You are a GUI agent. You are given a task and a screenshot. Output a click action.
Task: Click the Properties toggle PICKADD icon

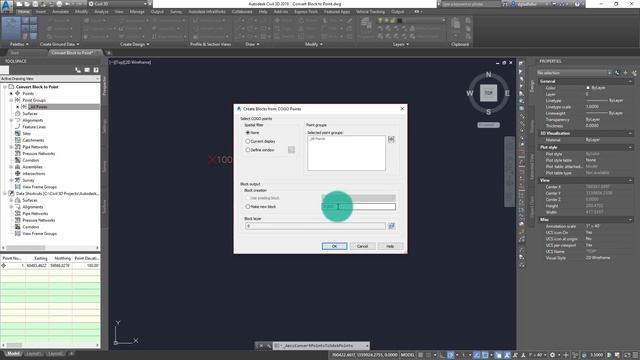617,73
